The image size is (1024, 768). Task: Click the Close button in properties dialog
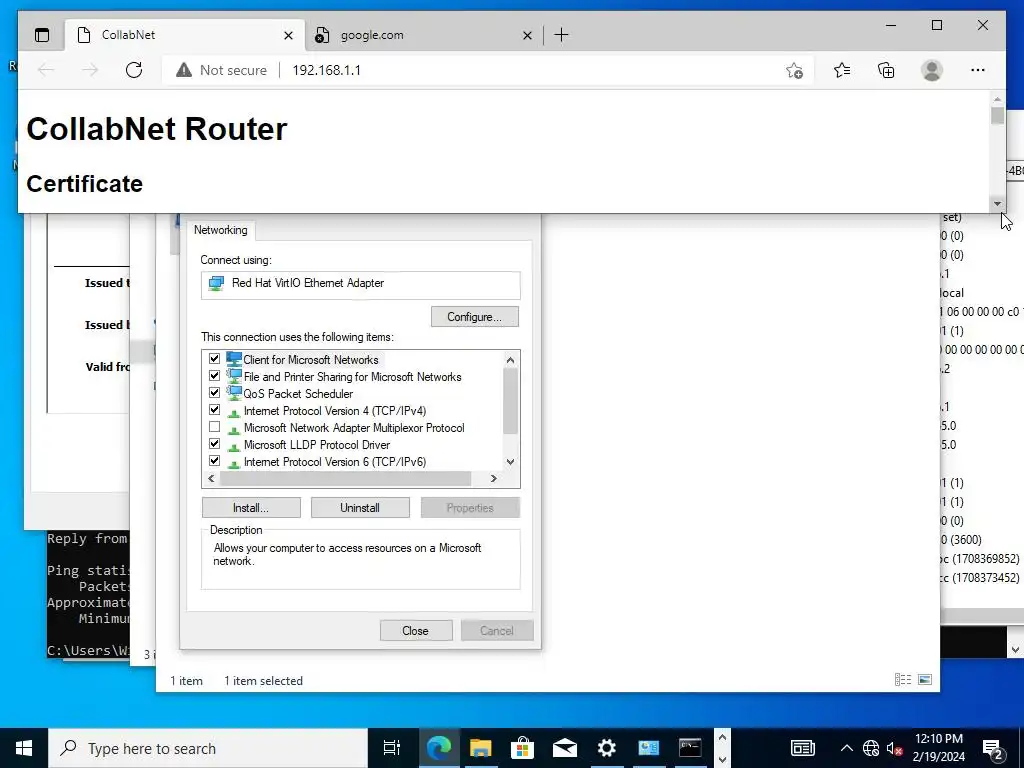pyautogui.click(x=415, y=630)
